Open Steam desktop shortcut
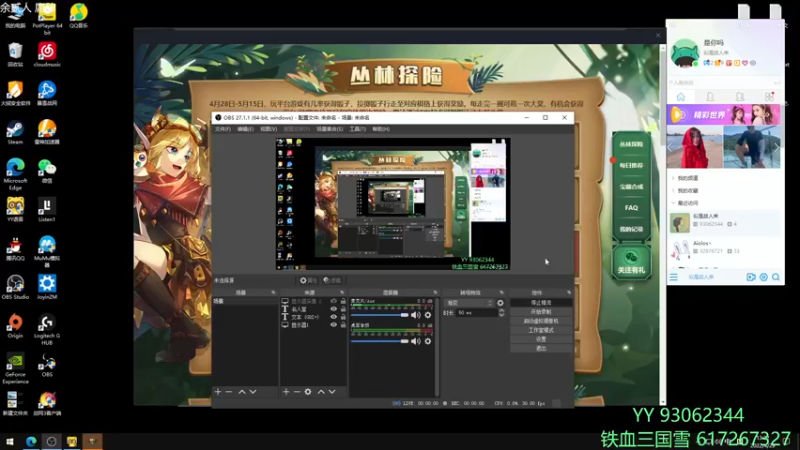This screenshot has width=800, height=450. (15, 133)
